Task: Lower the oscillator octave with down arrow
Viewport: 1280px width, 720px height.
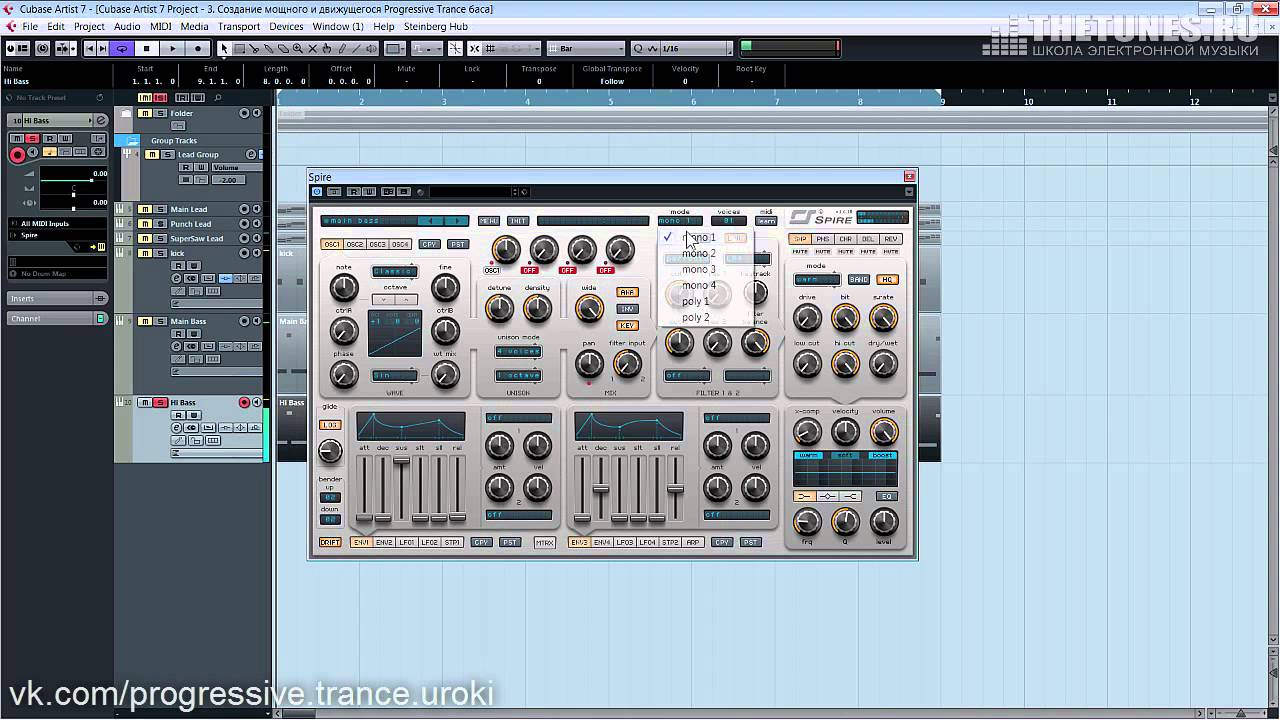Action: pos(385,300)
